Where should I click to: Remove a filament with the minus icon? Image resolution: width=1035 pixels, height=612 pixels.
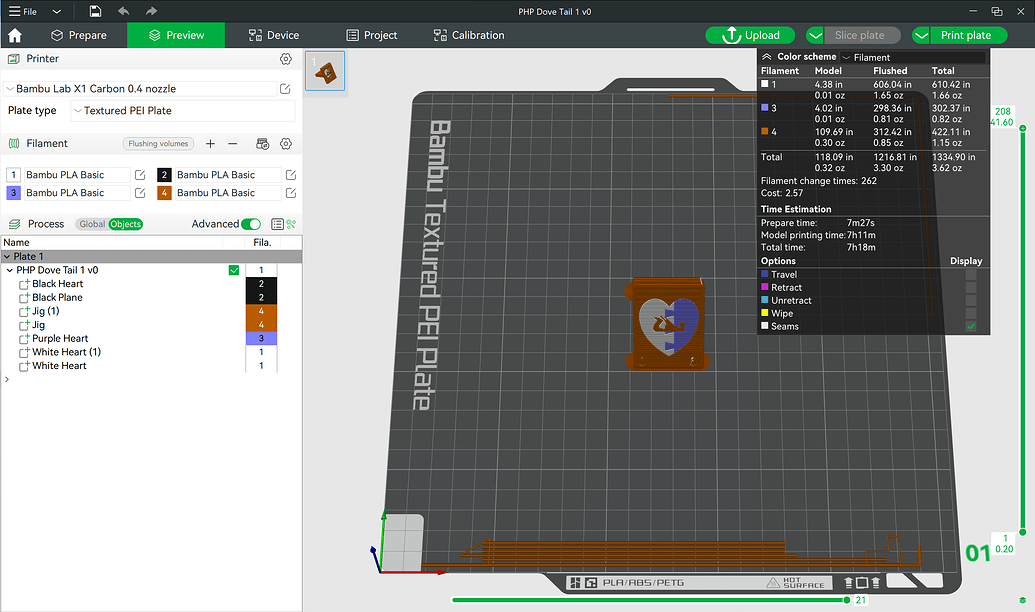pos(232,143)
